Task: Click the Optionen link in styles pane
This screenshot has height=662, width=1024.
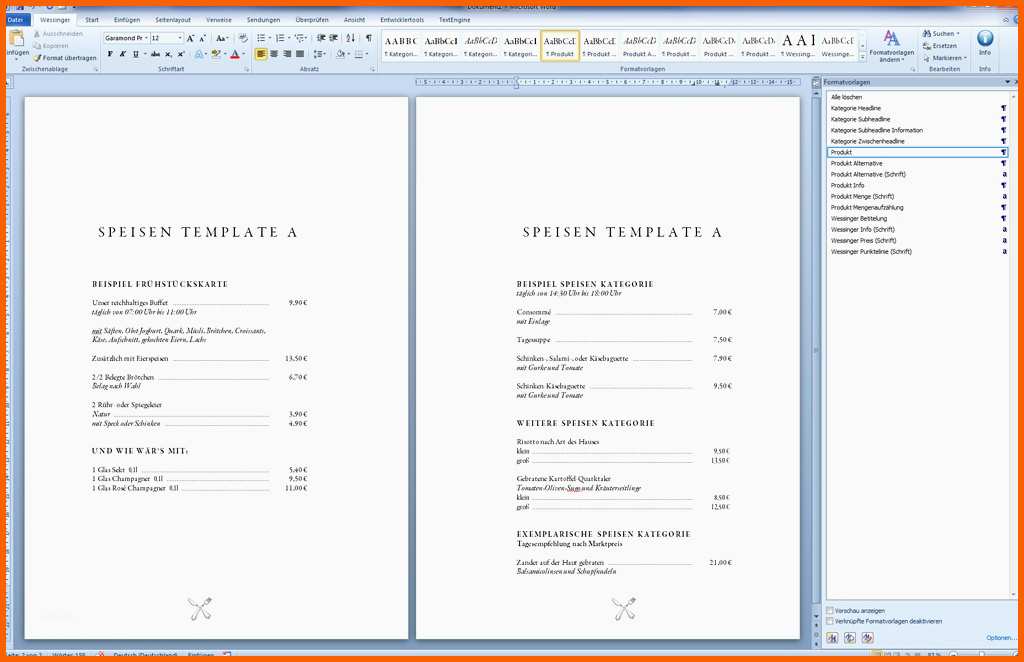Action: tap(1000, 638)
